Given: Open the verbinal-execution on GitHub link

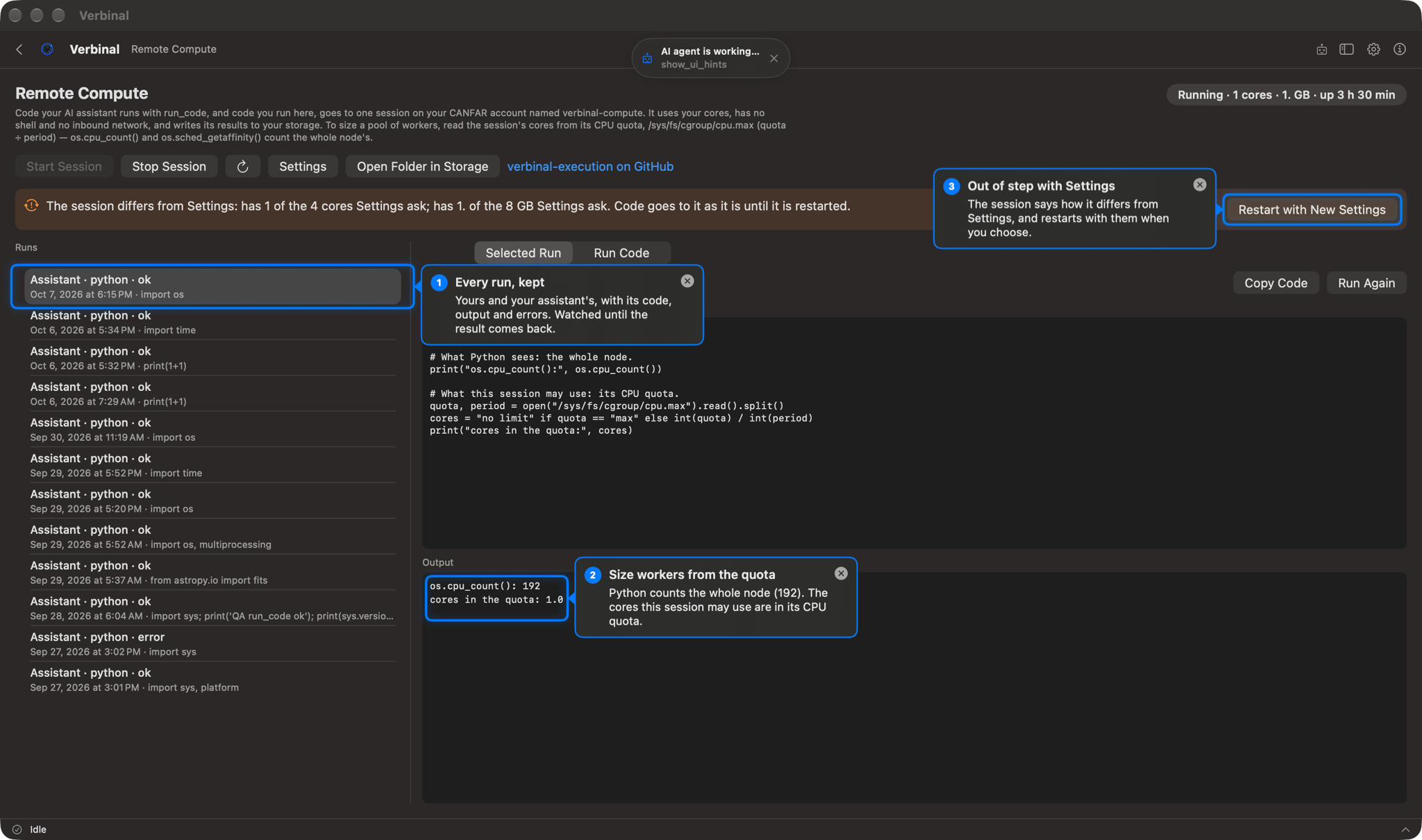Looking at the screenshot, I should coord(590,167).
